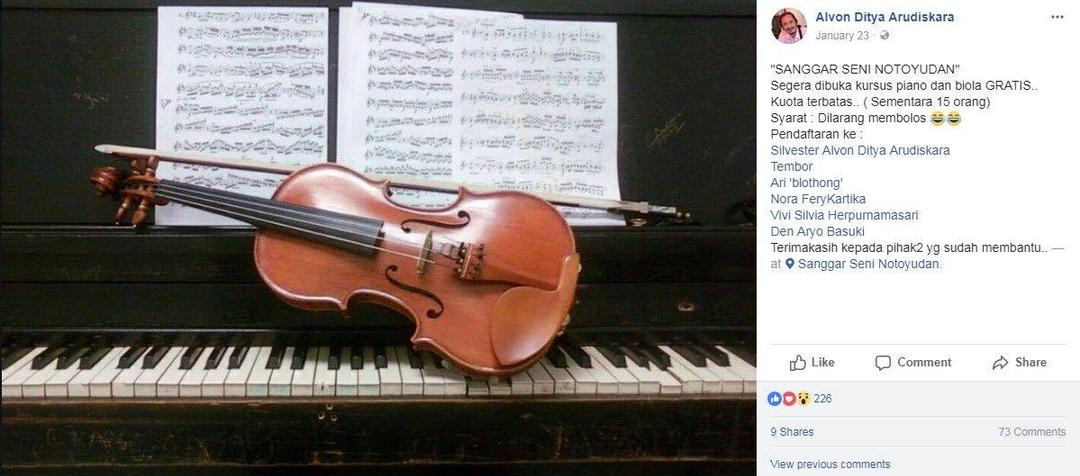
Task: Click the wow reaction emoji icon
Action: [x=803, y=398]
